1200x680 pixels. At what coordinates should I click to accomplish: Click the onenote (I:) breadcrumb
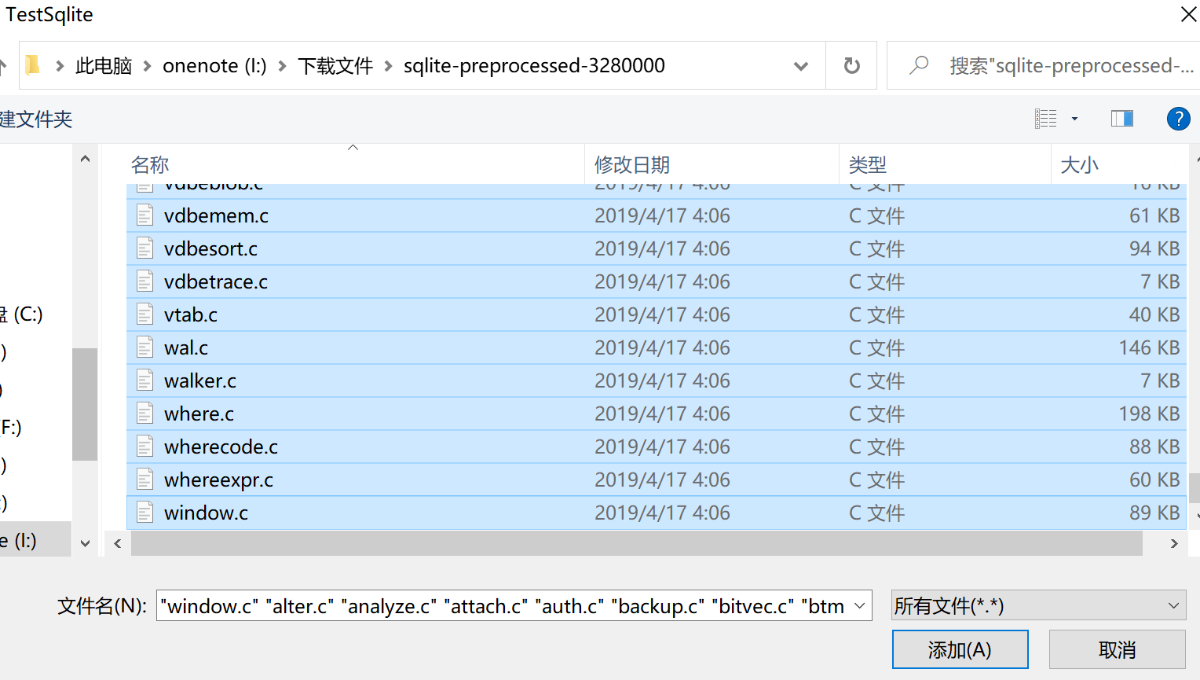(215, 66)
